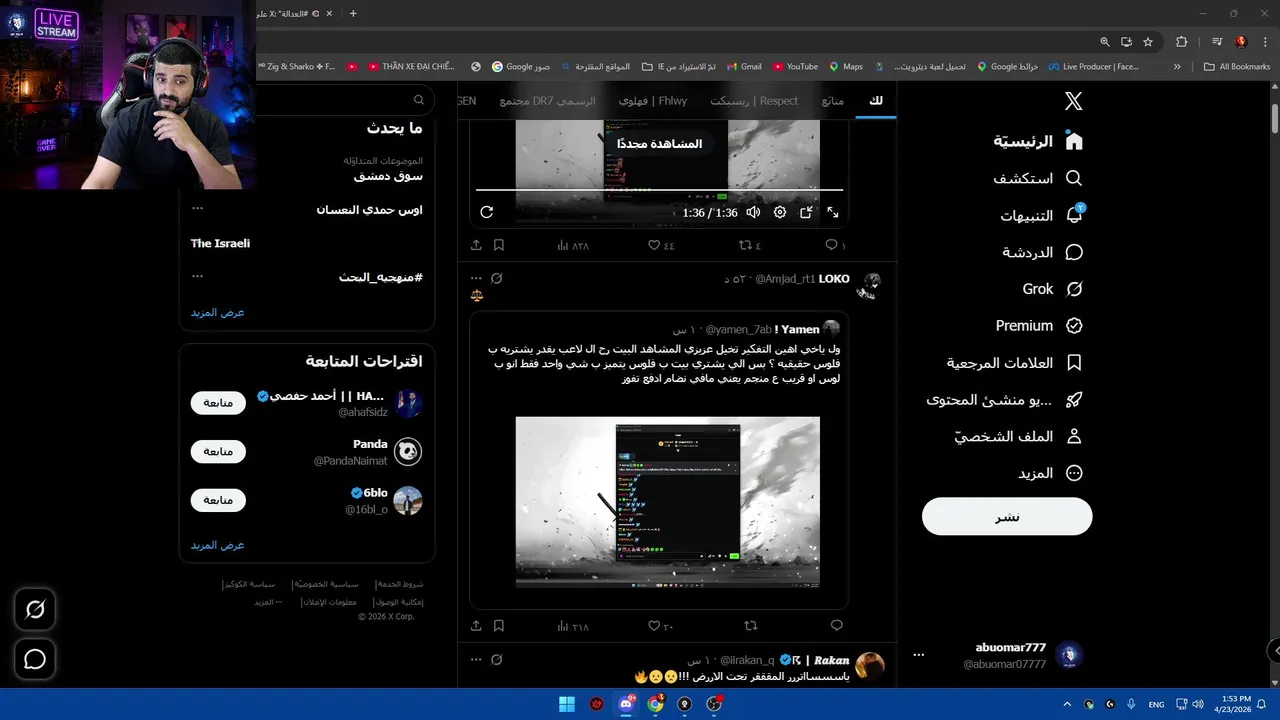Image resolution: width=1280 pixels, height=720 pixels.
Task: Follow أحمد حفصي (@ahafsidz)
Action: (218, 403)
